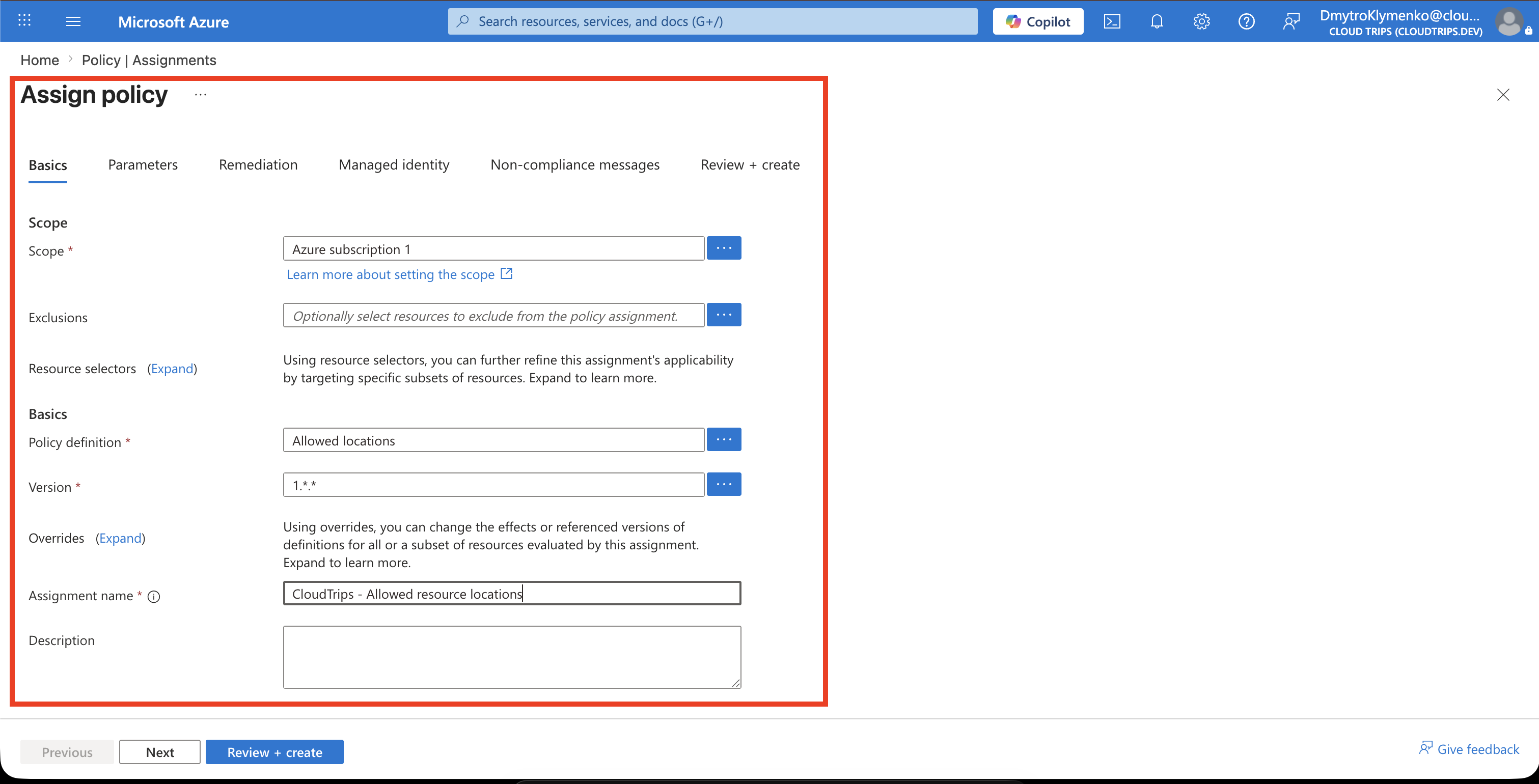Open the Exclusions picker ellipsis button
The width and height of the screenshot is (1539, 784).
coord(724,315)
